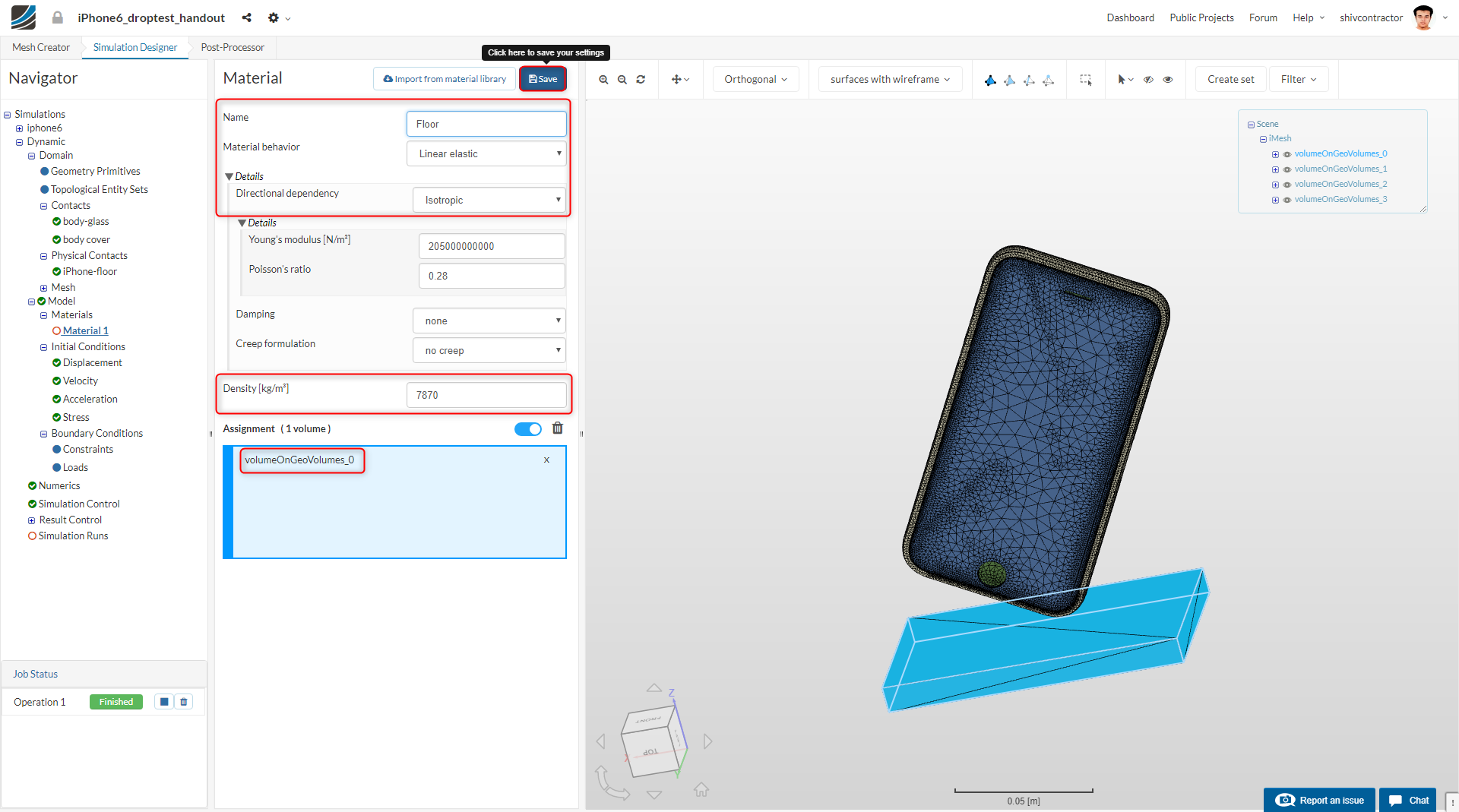Open the Damping dropdown
Screen dimensions: 1459x812
point(489,321)
